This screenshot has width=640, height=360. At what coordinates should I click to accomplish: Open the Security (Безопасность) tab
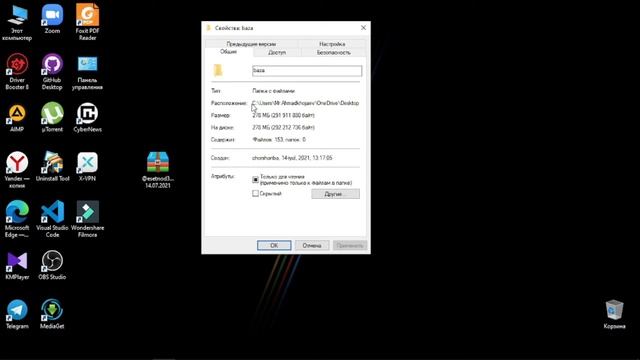pyautogui.click(x=333, y=53)
